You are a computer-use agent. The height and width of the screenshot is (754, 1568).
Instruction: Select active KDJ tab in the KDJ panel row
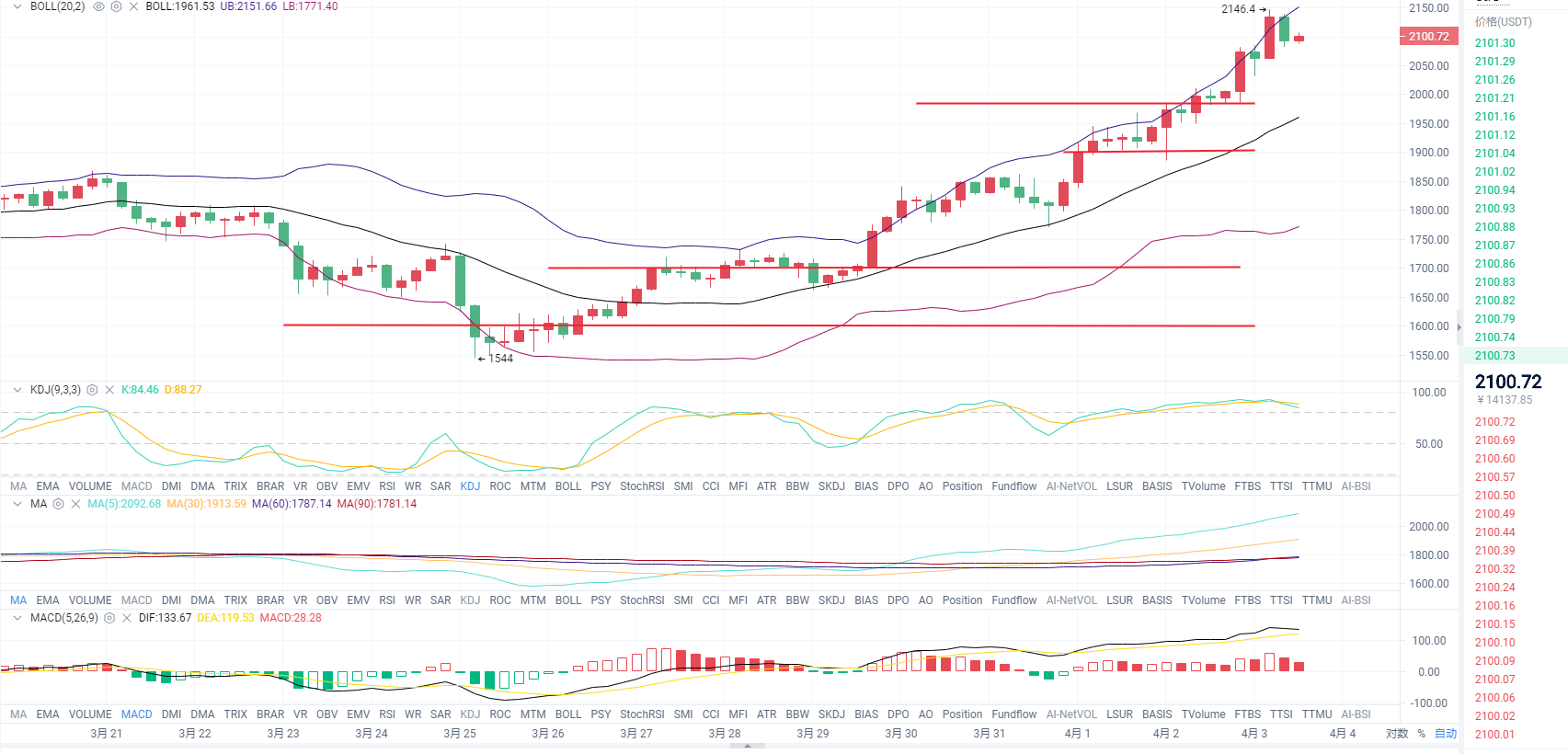470,486
